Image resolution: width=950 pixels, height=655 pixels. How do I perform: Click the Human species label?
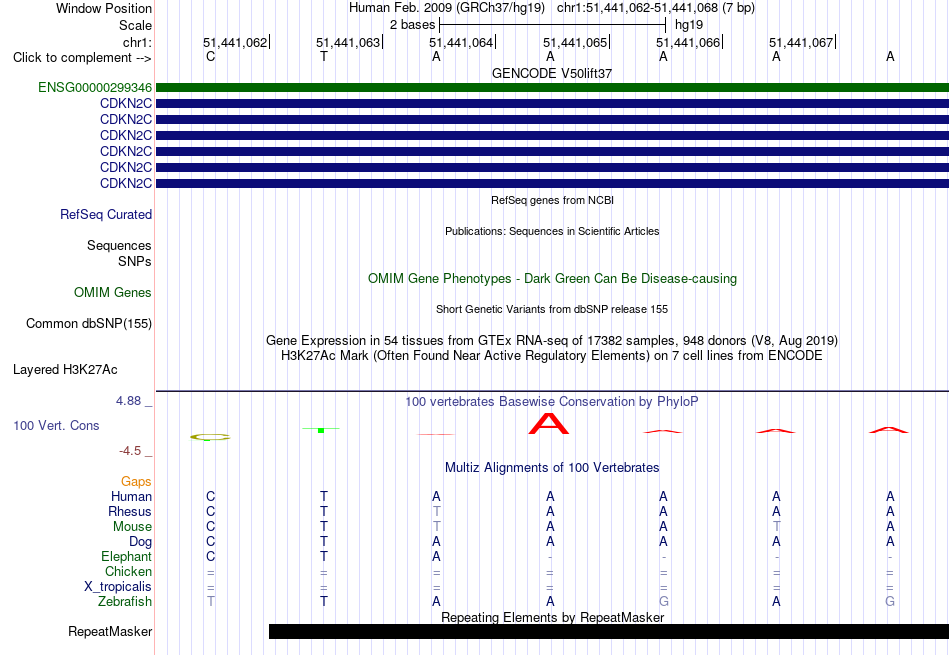click(131, 497)
